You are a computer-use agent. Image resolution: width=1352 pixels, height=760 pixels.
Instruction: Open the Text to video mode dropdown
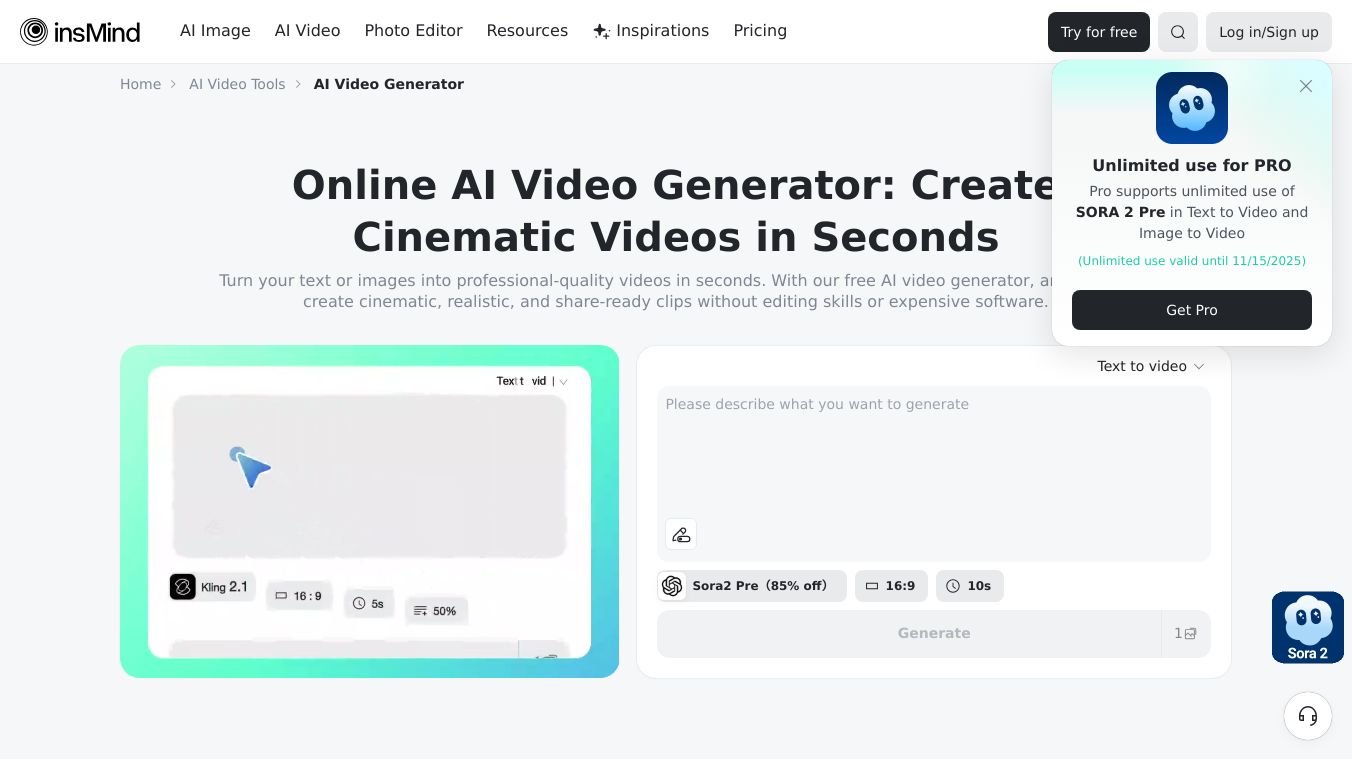coord(1151,366)
